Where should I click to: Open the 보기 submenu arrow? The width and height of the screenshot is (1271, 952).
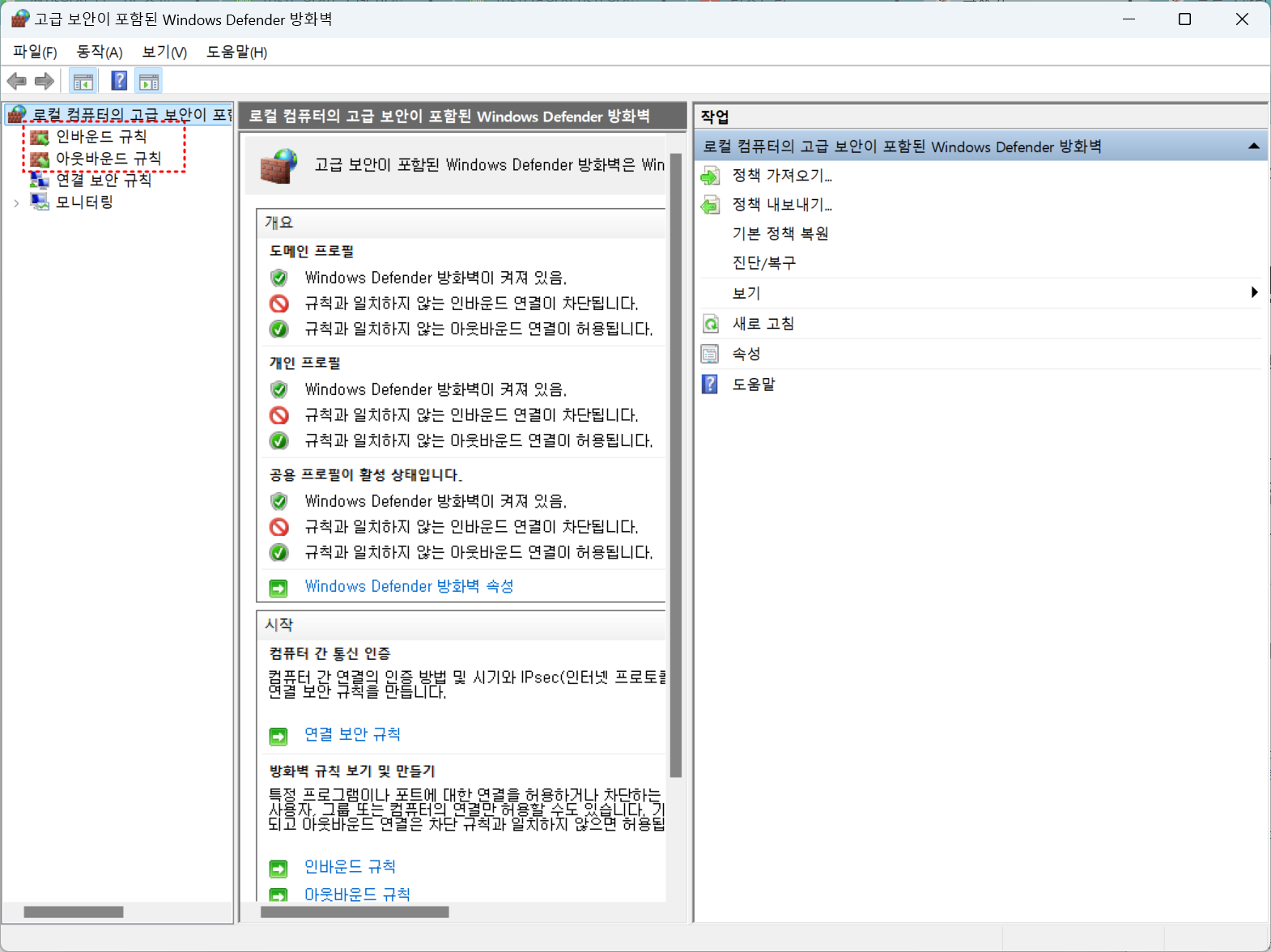[1254, 292]
